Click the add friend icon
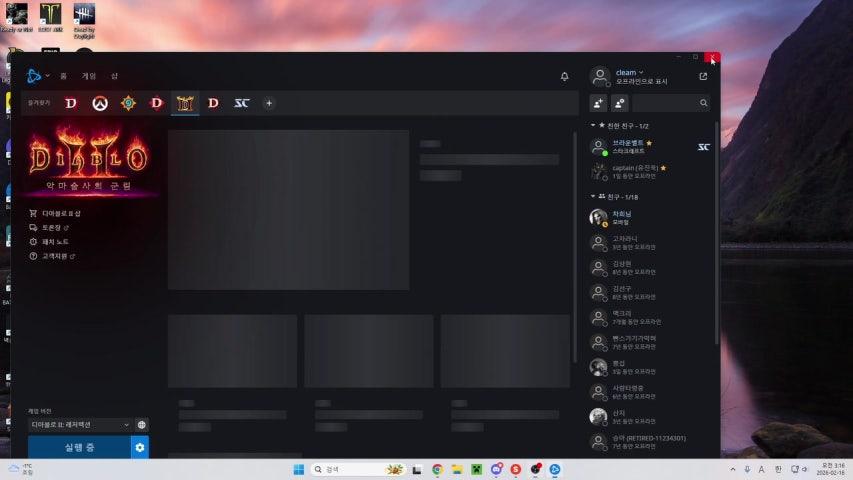 [x=598, y=103]
